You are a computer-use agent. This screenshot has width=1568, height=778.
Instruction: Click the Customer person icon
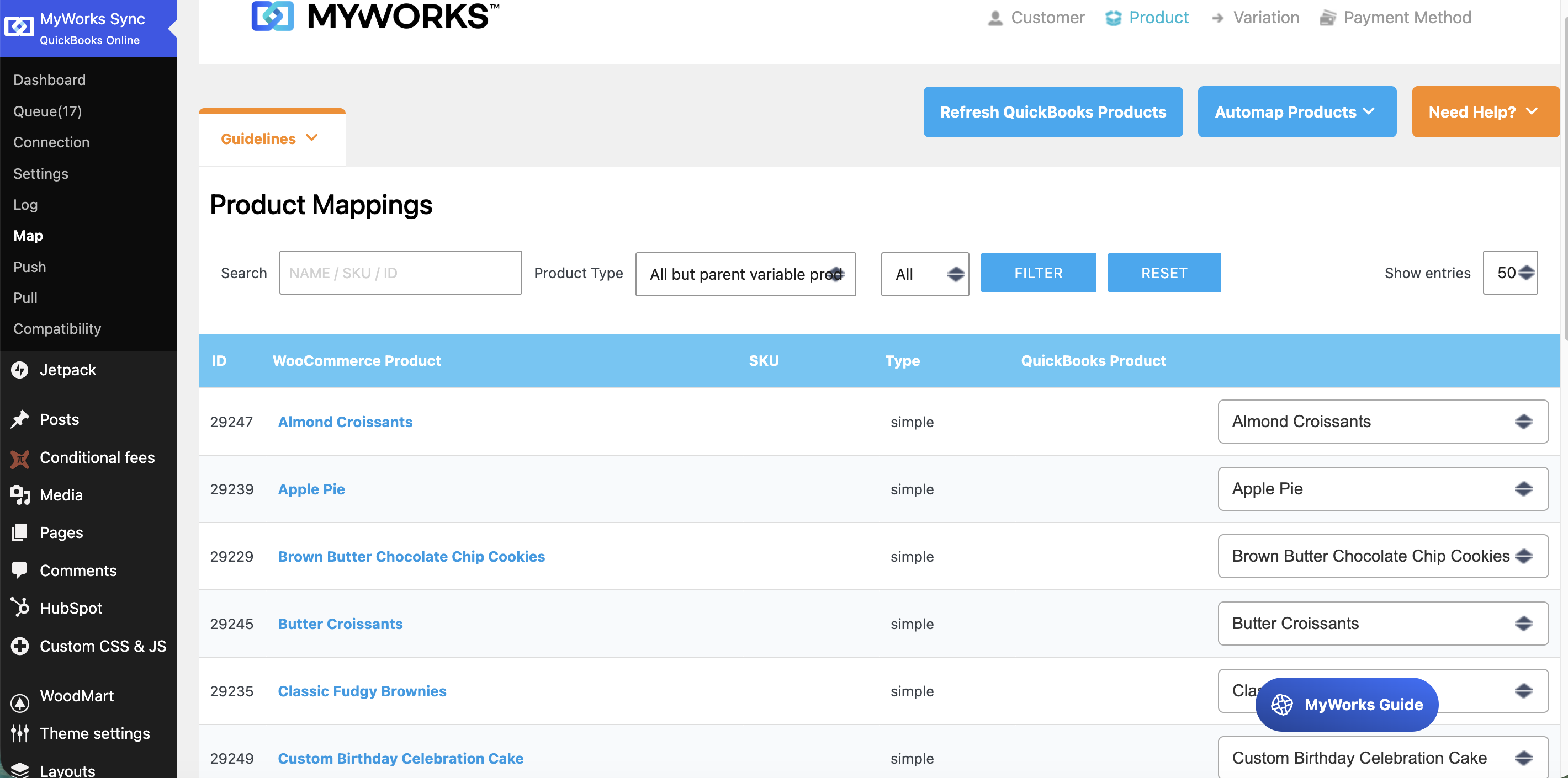[995, 18]
